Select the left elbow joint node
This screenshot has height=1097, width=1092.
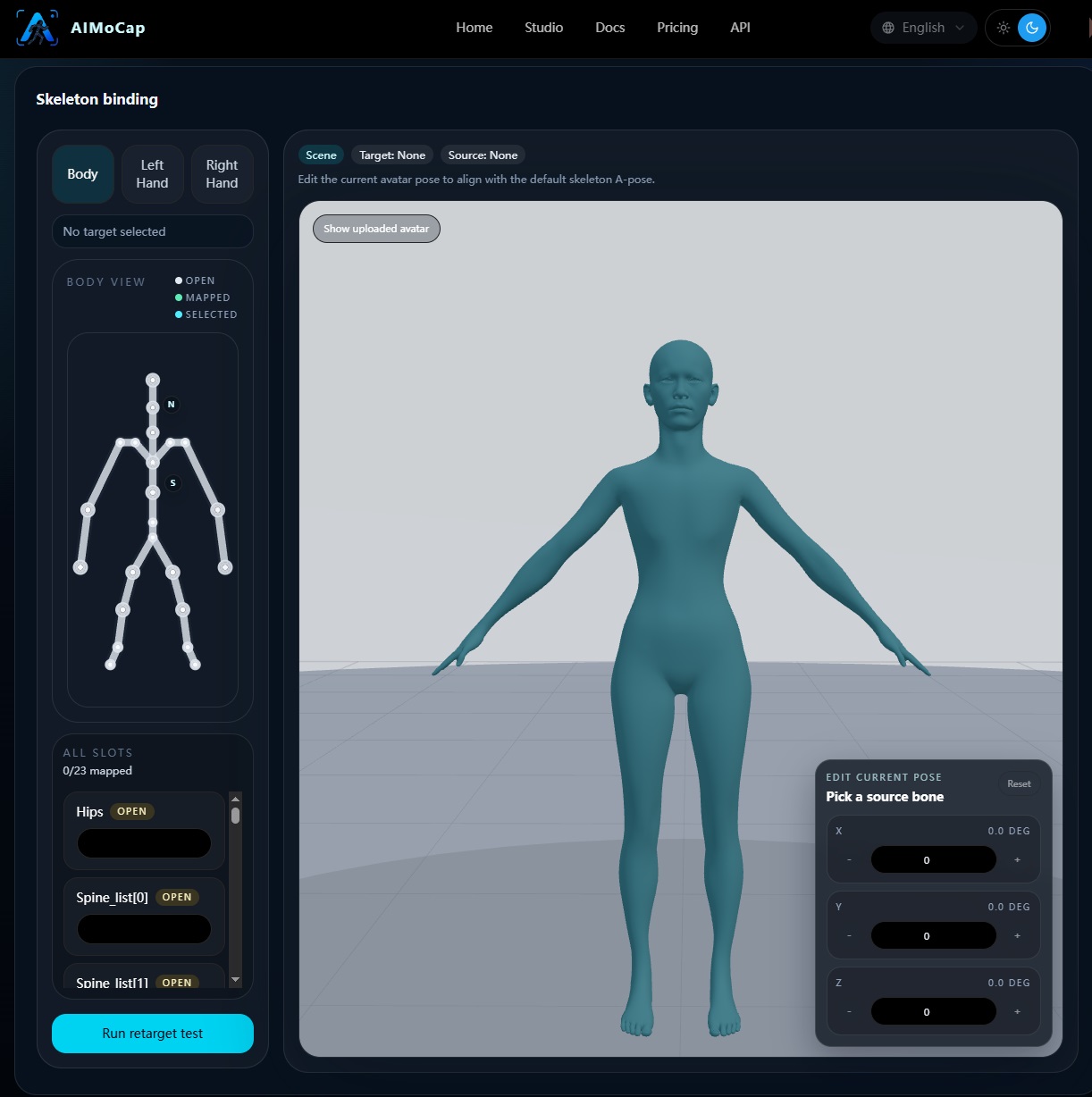point(88,510)
